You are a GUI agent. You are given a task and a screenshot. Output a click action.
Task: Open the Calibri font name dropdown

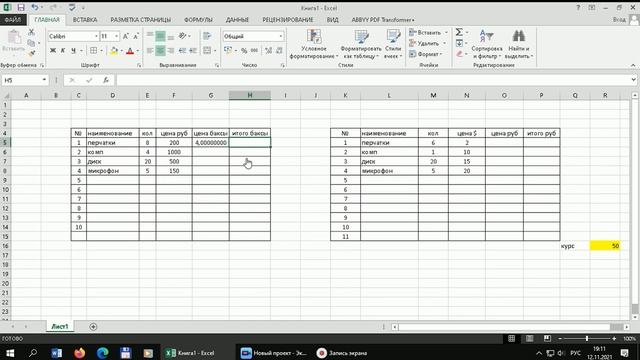point(96,36)
